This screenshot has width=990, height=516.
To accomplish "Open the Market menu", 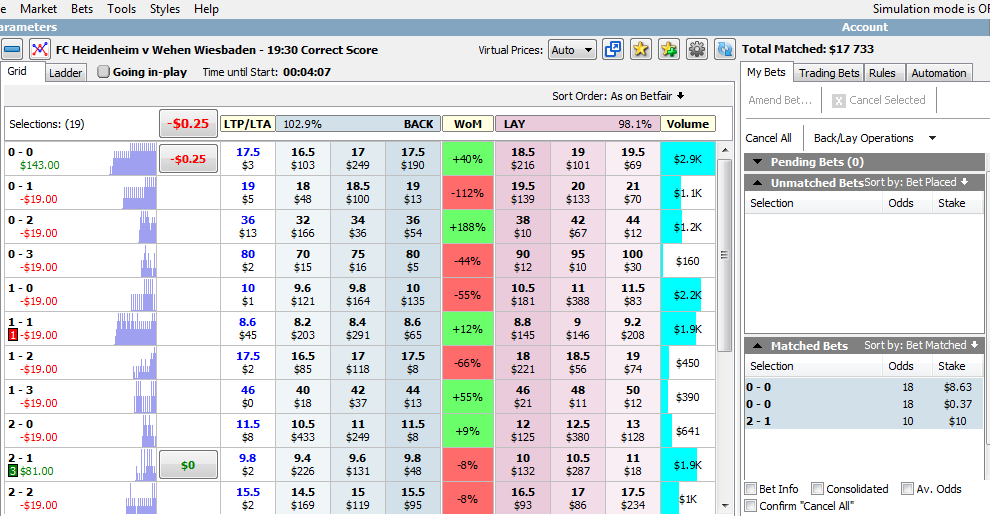I will point(39,9).
